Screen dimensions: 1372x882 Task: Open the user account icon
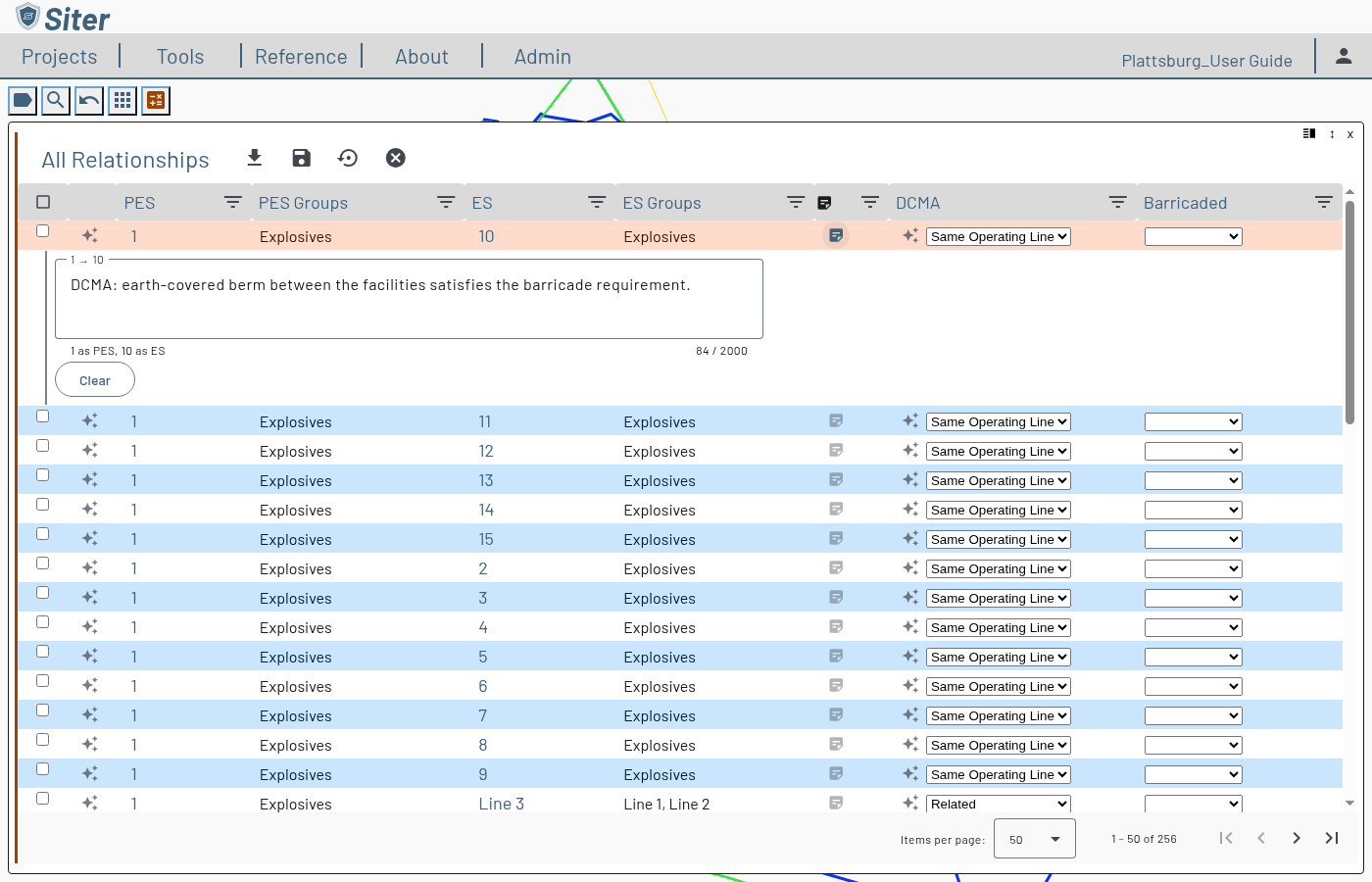[x=1344, y=57]
